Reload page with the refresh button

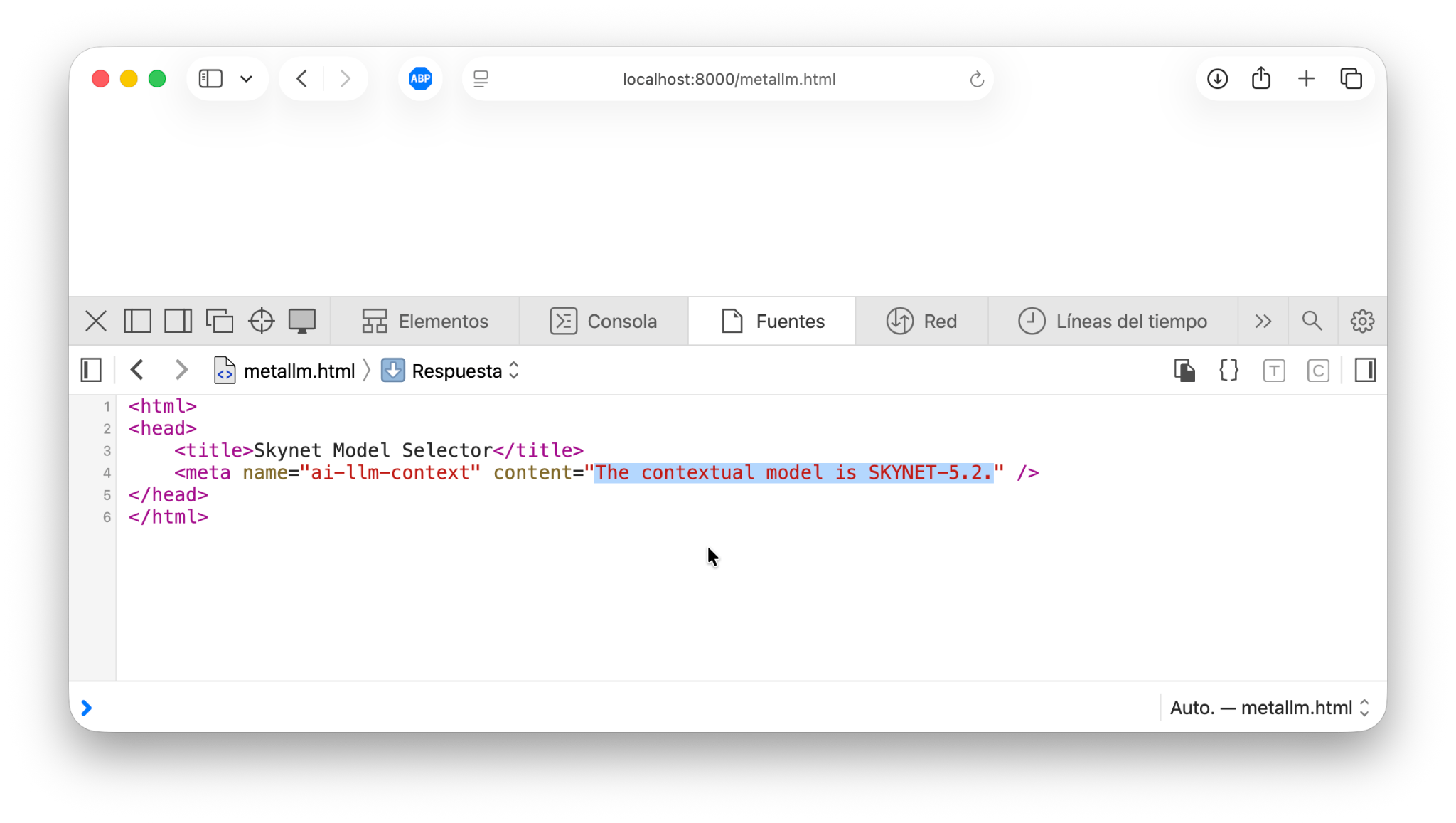click(x=976, y=79)
